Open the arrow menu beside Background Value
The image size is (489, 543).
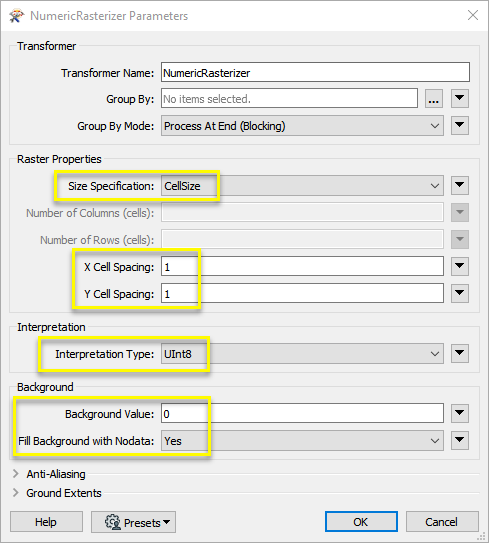(x=460, y=413)
